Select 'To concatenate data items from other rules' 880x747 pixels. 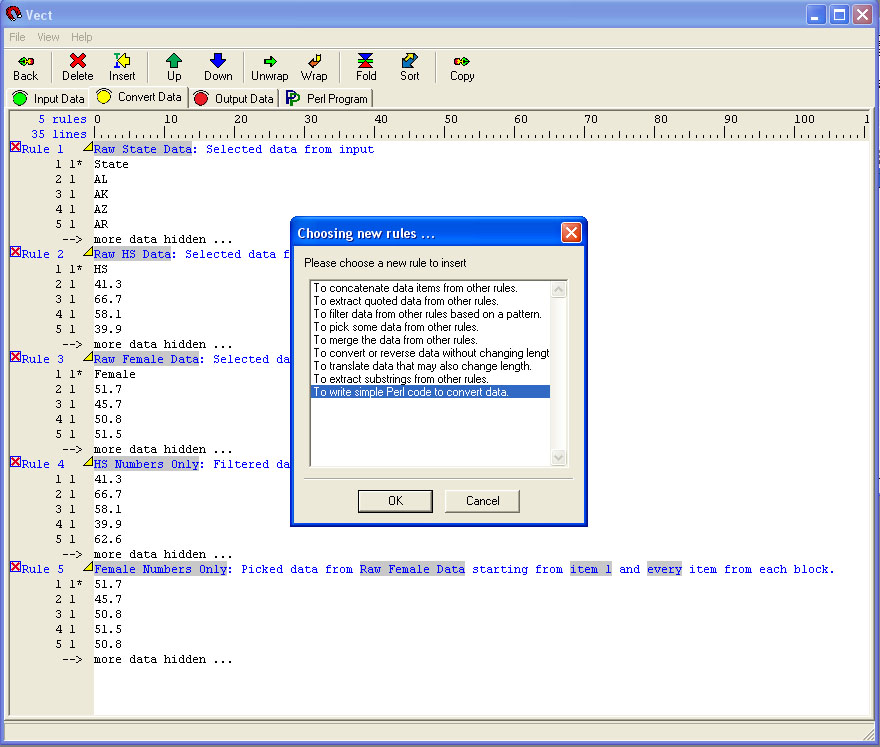(430, 288)
